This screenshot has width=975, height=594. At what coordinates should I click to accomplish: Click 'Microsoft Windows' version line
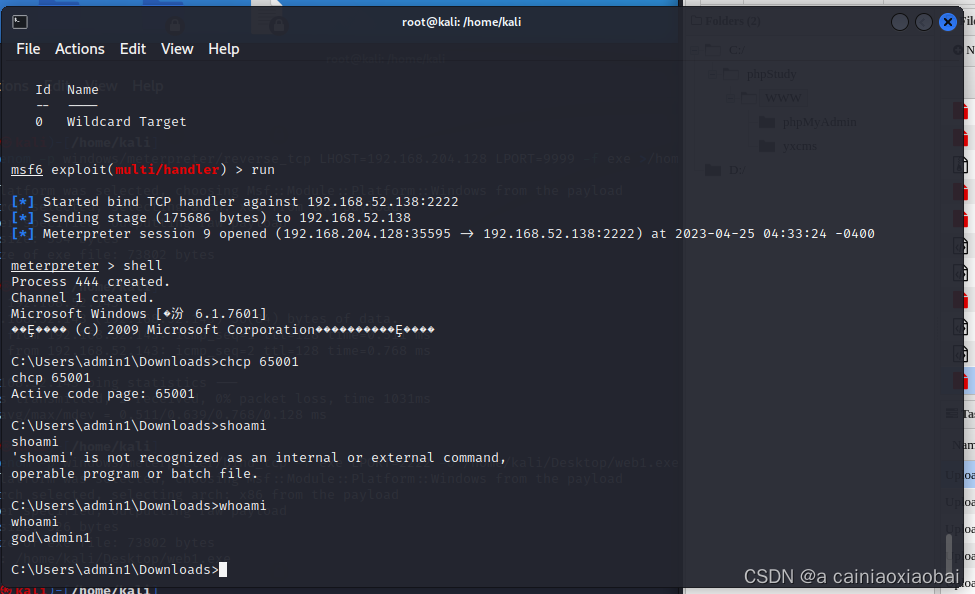coord(138,313)
